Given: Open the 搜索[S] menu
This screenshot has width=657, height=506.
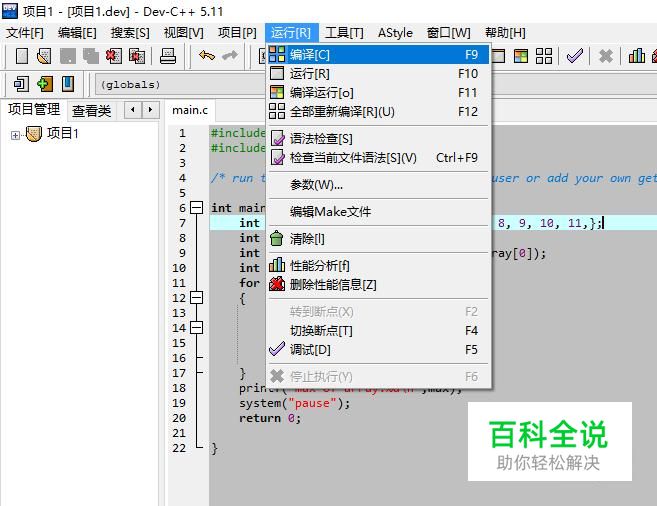Looking at the screenshot, I should pos(130,33).
